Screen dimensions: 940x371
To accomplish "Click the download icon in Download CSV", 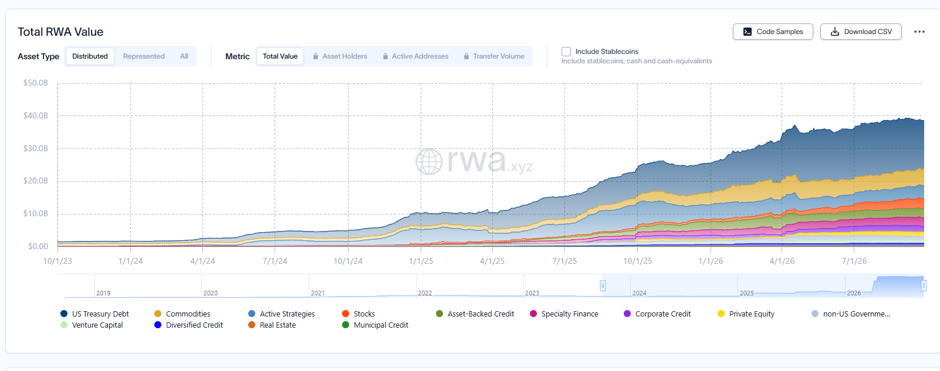I will (x=834, y=32).
